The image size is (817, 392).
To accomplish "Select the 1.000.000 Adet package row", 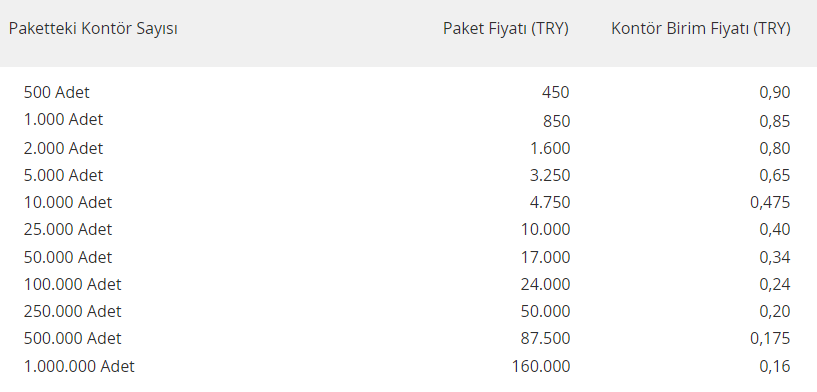I will tap(408, 366).
